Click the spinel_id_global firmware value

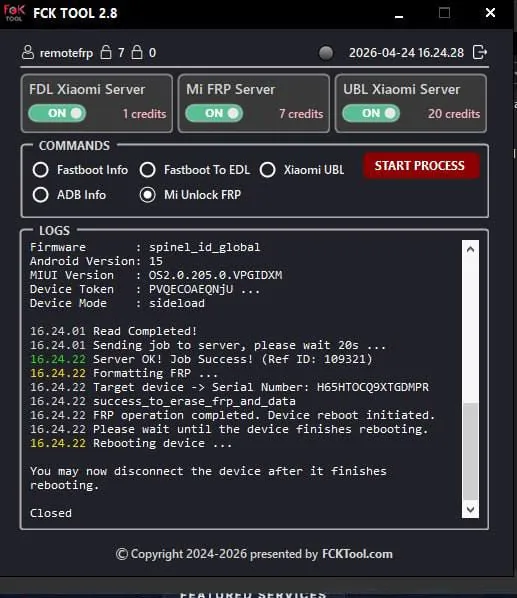204,247
